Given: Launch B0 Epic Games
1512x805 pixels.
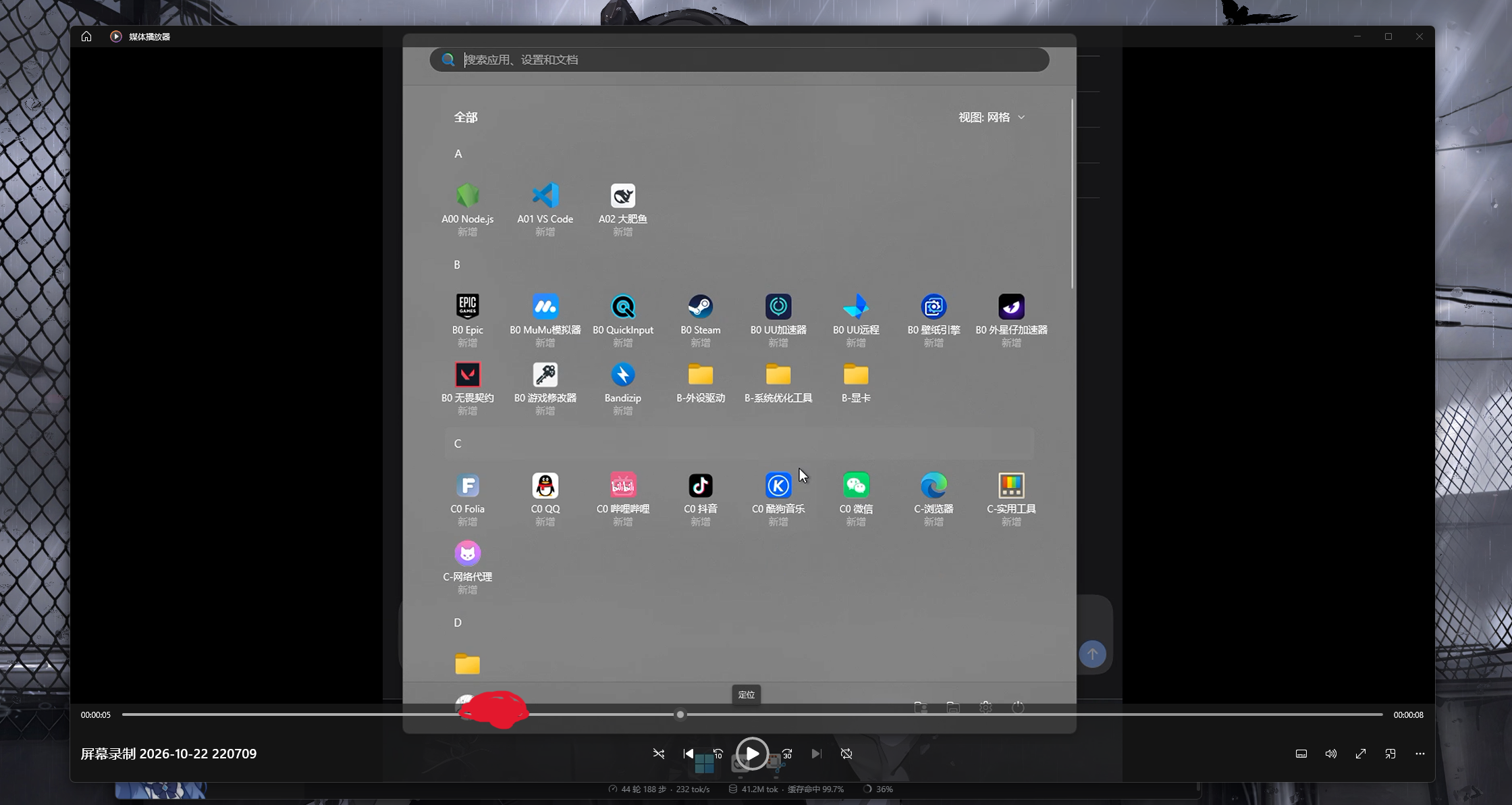Looking at the screenshot, I should [468, 307].
